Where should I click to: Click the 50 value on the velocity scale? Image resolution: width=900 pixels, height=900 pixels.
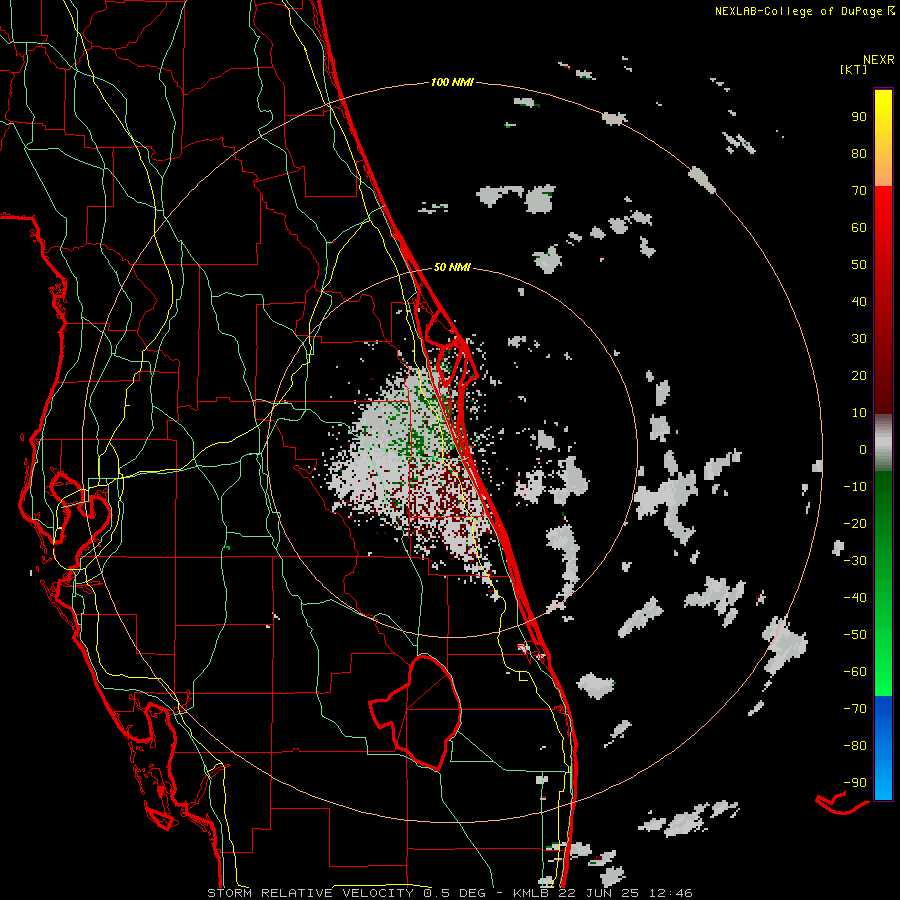pyautogui.click(x=859, y=265)
